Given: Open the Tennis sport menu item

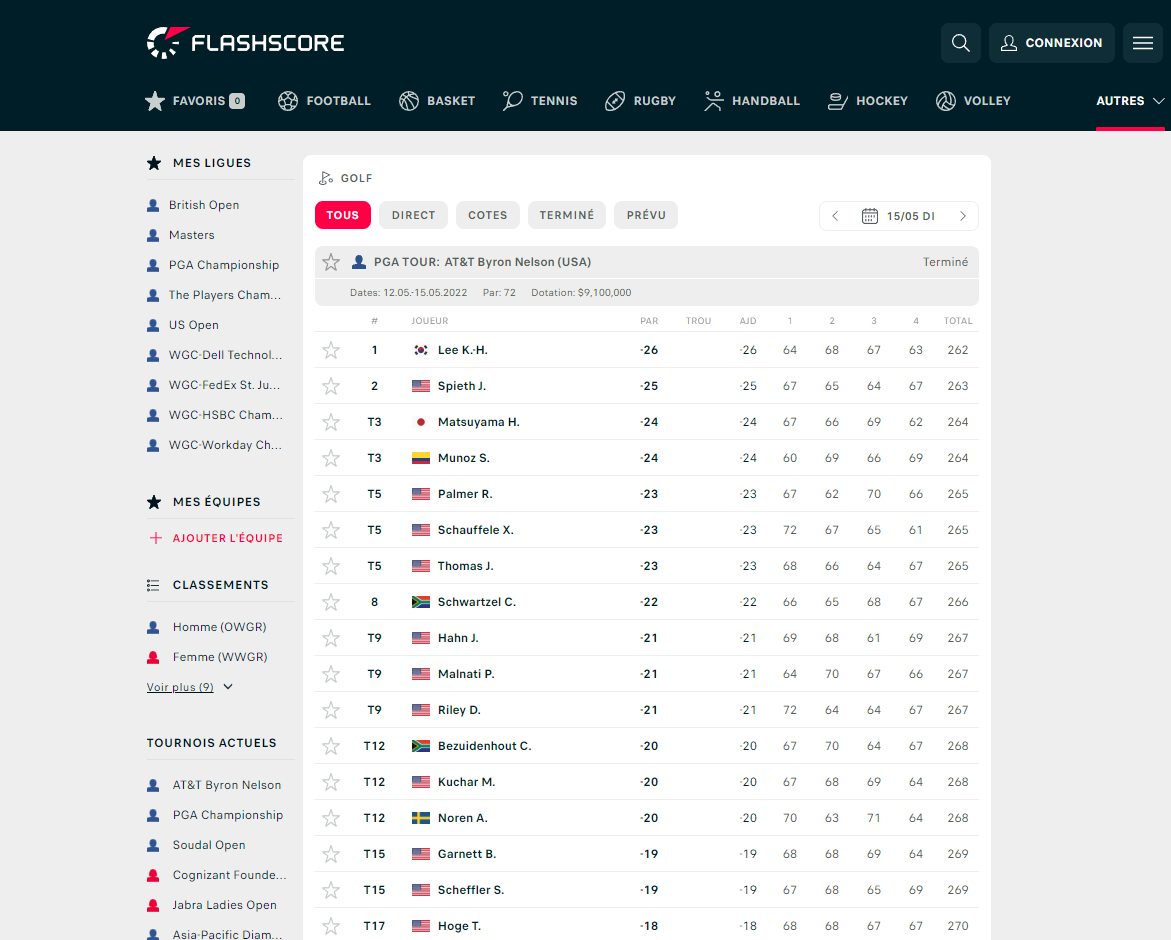Looking at the screenshot, I should coord(540,101).
